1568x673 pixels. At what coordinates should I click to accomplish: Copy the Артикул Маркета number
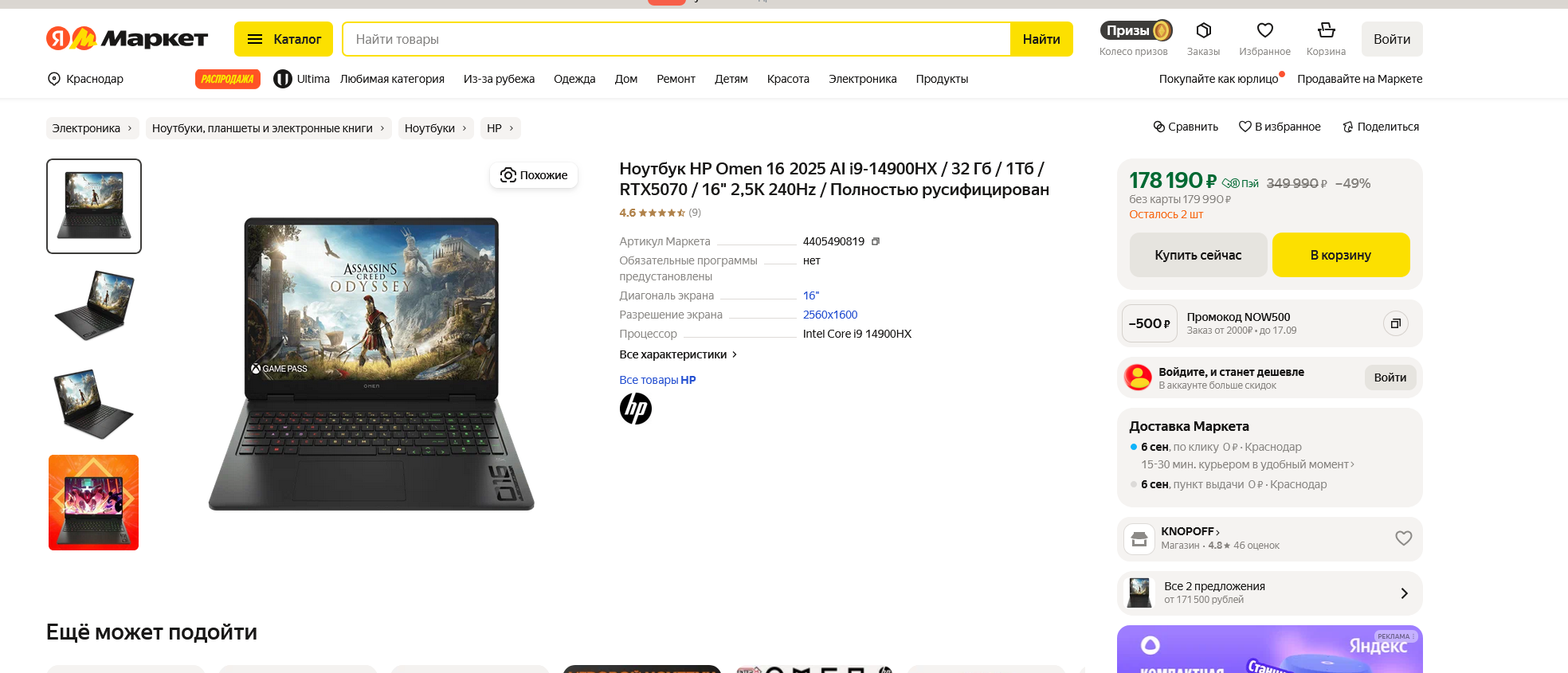pos(876,241)
